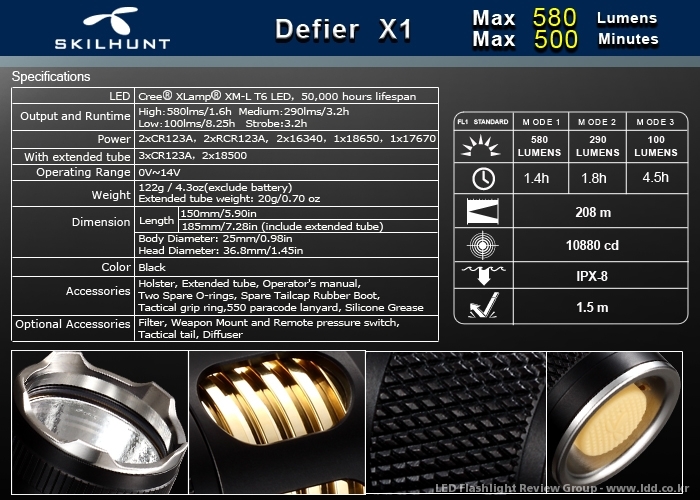Click the 580 max lumens value
The image size is (700, 500).
click(x=554, y=18)
